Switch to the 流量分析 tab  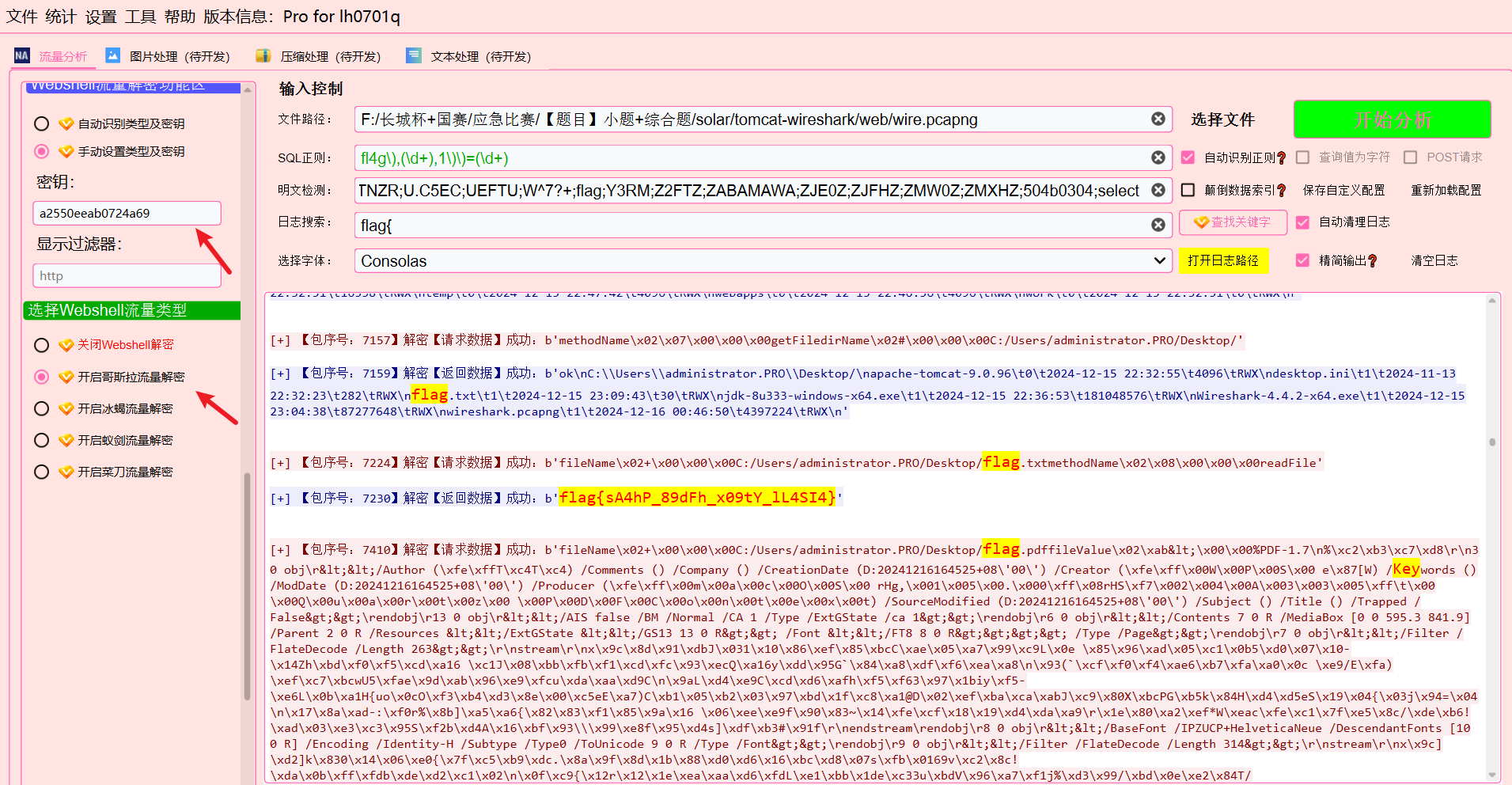[x=51, y=56]
